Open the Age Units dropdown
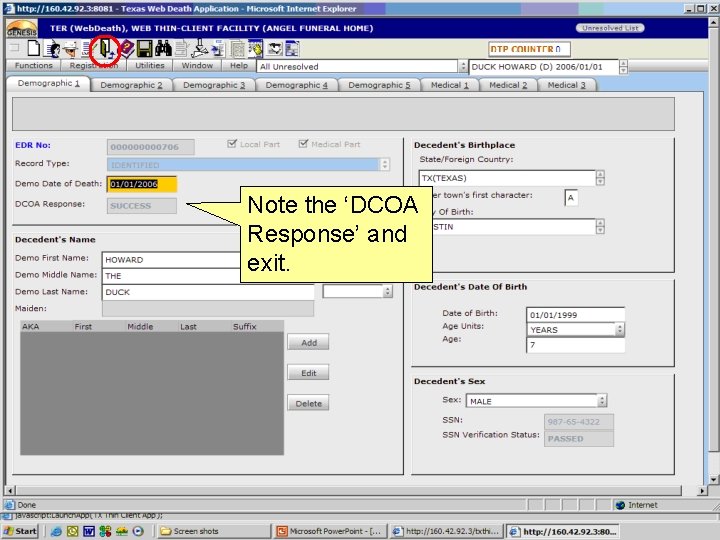Screen dimensions: 720x540 pyautogui.click(x=620, y=329)
